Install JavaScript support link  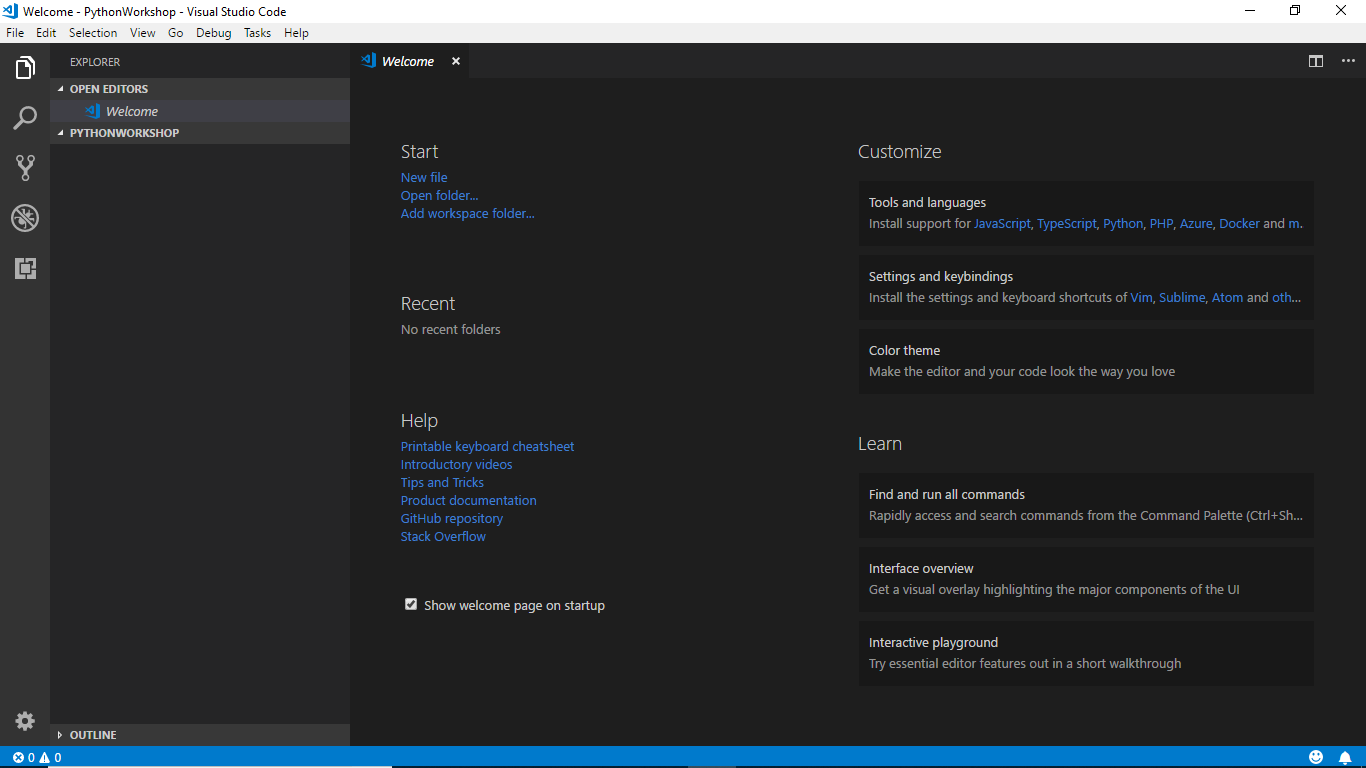point(1002,223)
